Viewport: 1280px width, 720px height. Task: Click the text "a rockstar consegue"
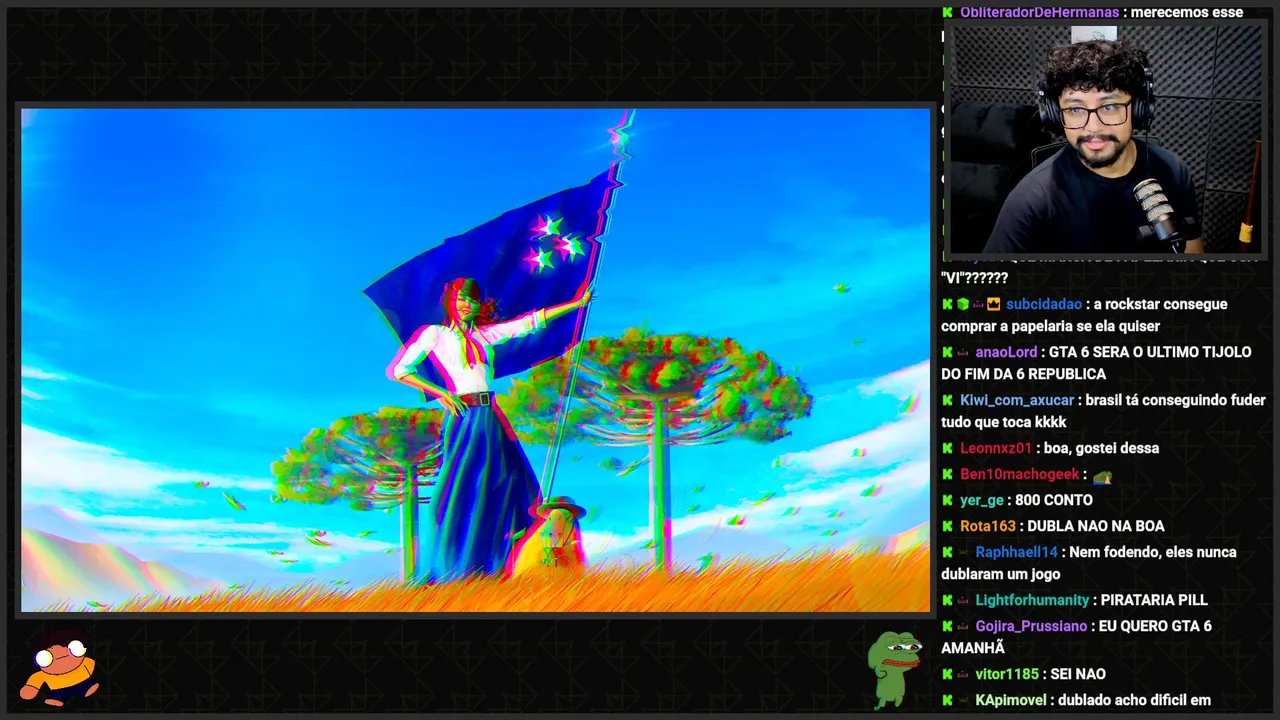1160,304
